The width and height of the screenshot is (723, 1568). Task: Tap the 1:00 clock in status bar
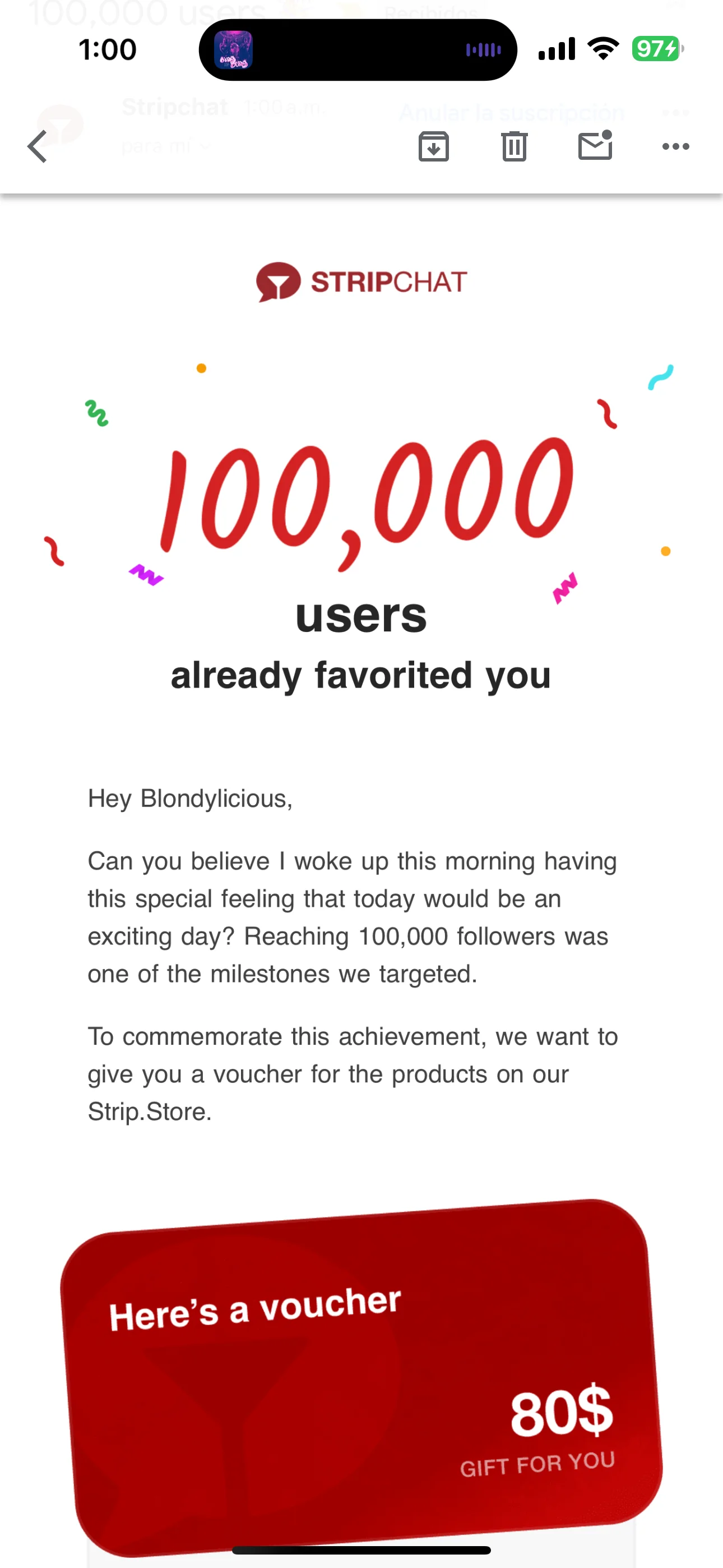pyautogui.click(x=108, y=50)
